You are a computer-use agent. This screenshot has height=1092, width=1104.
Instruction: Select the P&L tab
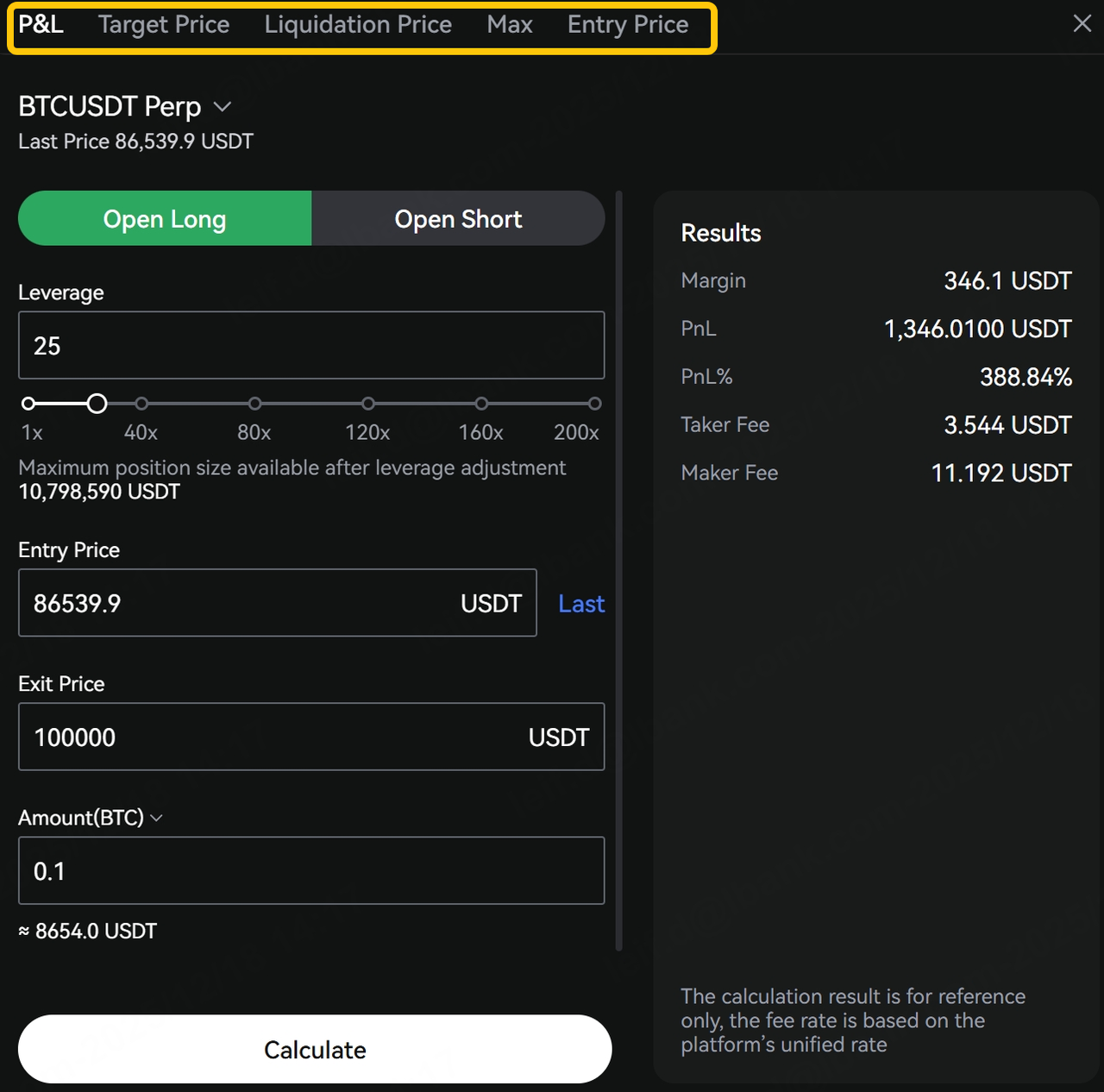pyautogui.click(x=41, y=24)
